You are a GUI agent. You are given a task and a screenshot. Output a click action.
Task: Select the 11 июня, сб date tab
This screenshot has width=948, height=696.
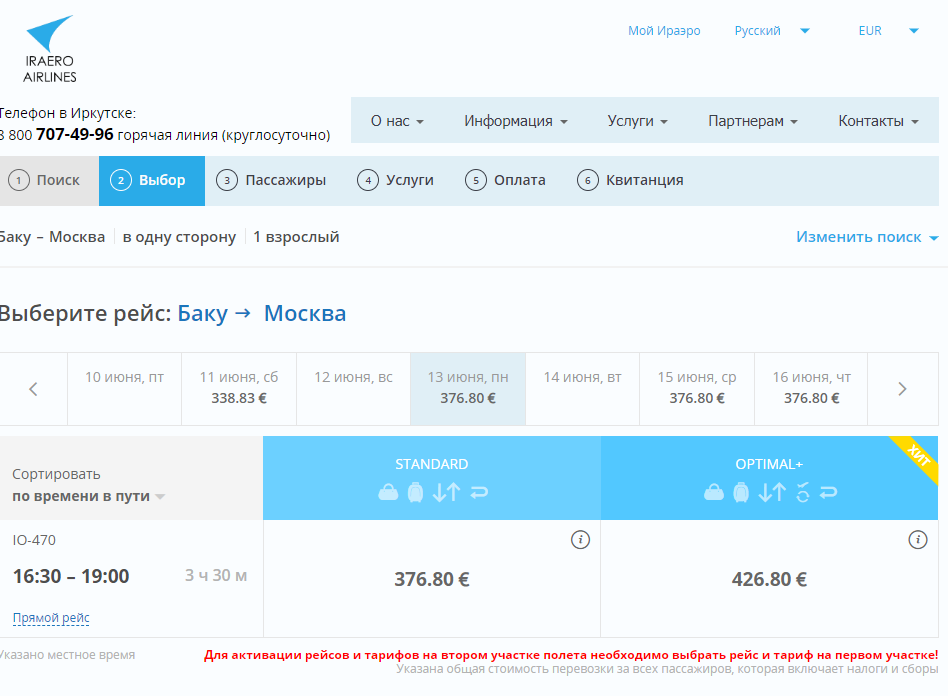pos(239,388)
